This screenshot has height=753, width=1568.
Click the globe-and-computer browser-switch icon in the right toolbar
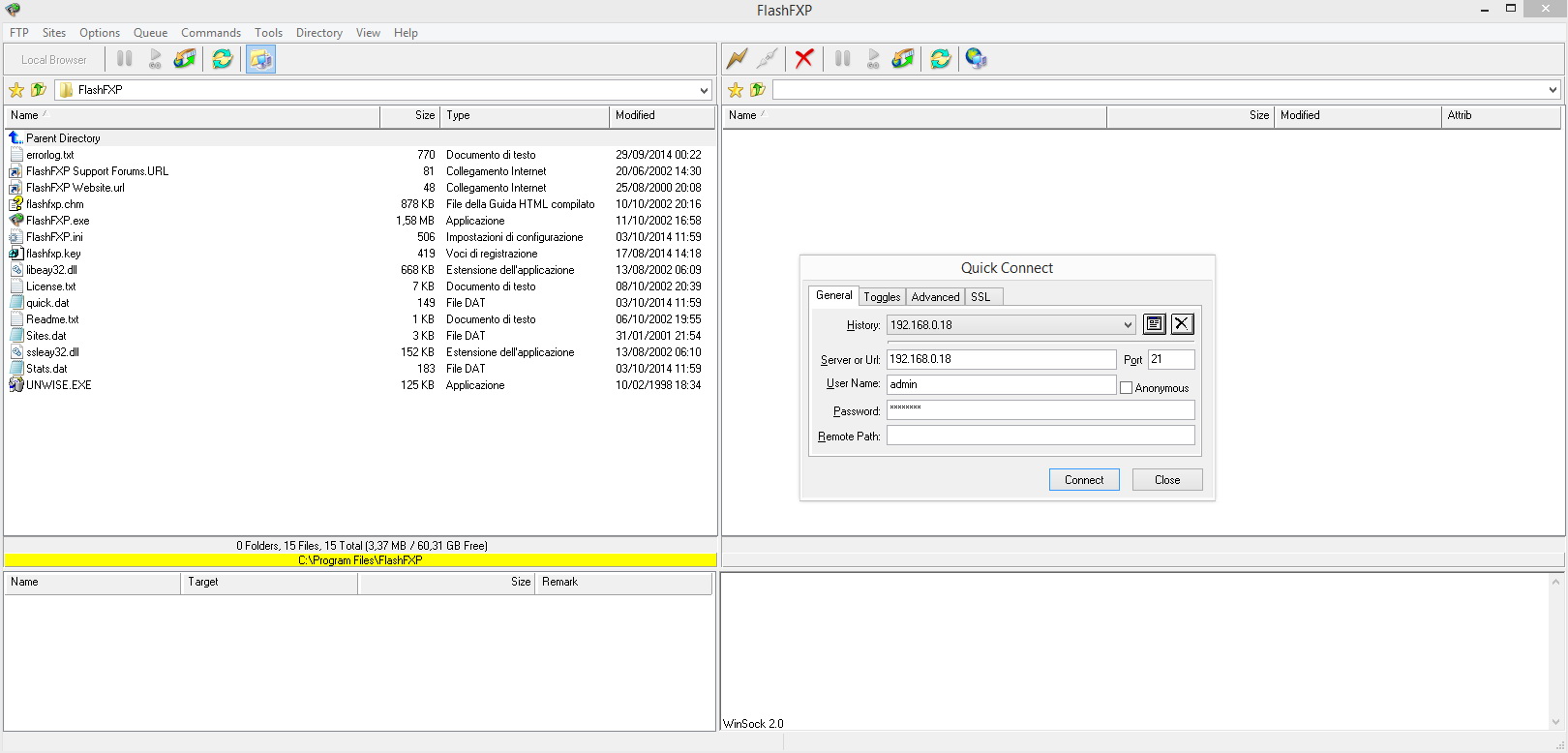pos(977,59)
